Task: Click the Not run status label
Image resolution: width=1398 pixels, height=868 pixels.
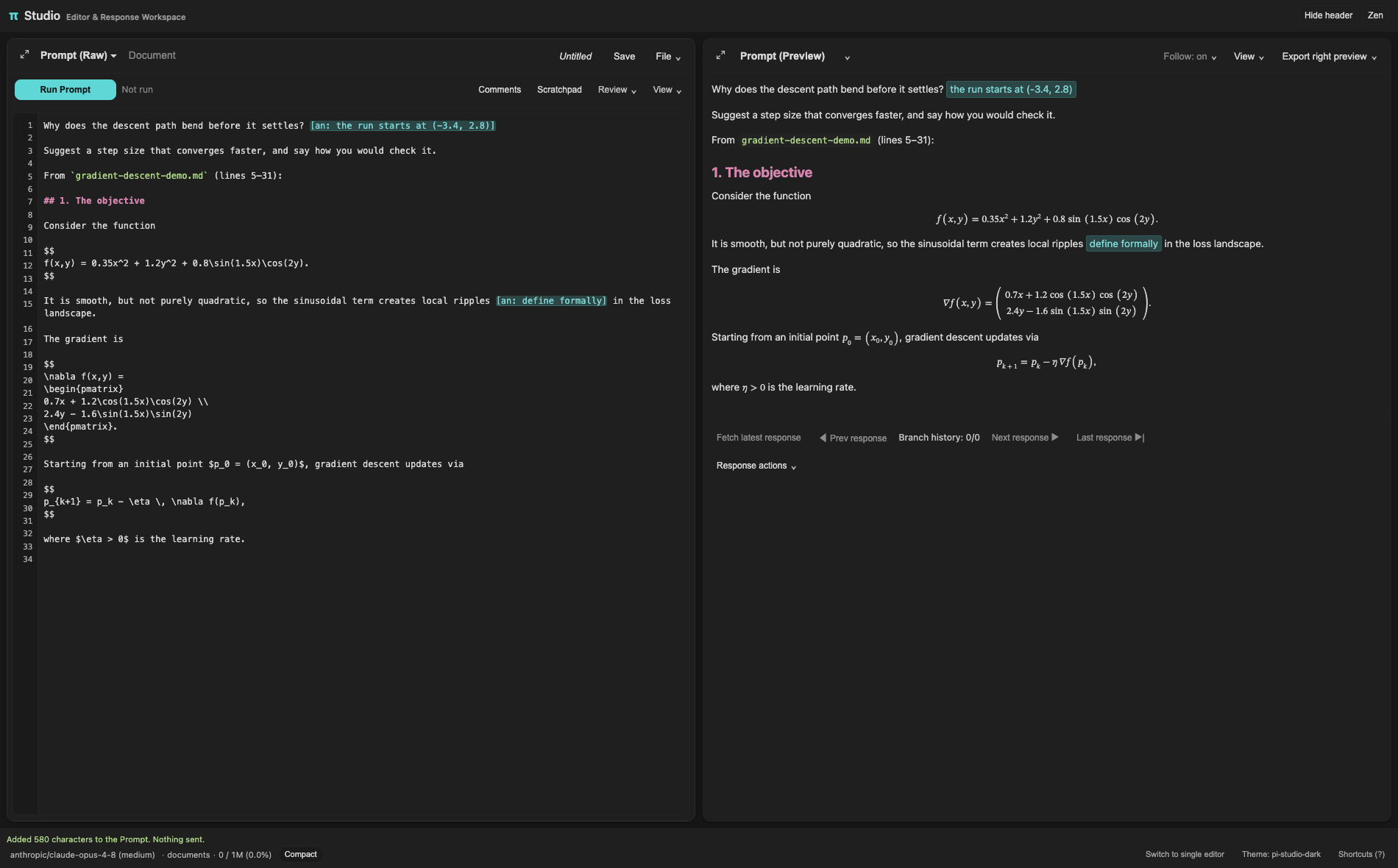Action: coord(137,90)
